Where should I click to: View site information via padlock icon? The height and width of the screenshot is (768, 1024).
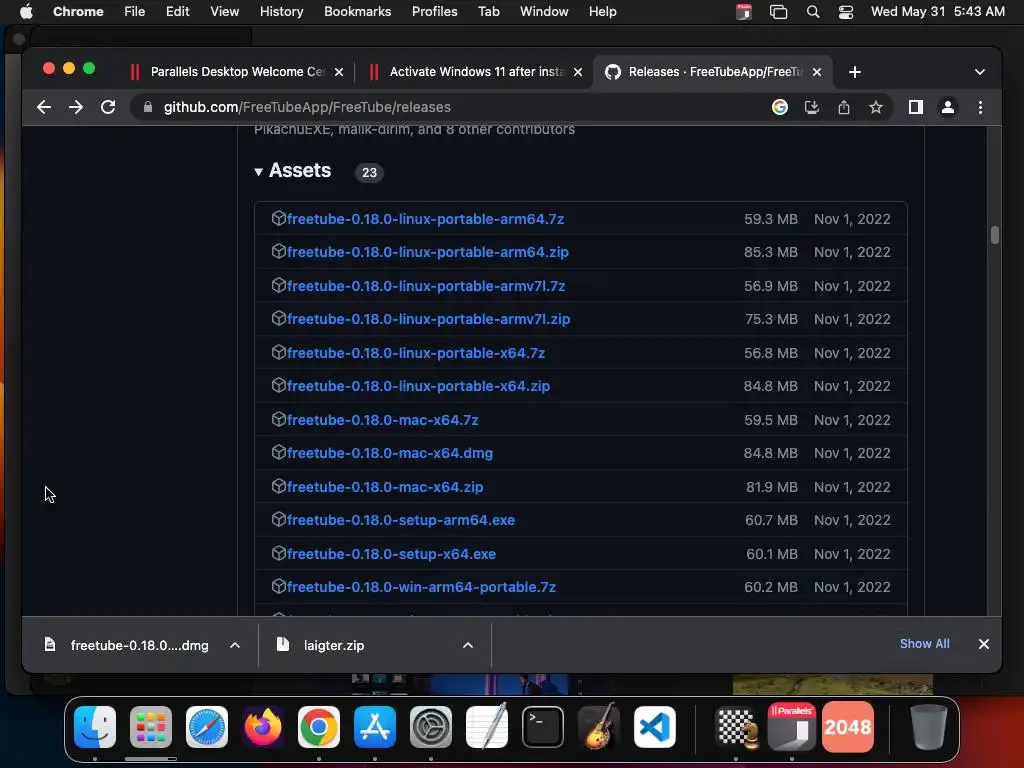(x=148, y=107)
